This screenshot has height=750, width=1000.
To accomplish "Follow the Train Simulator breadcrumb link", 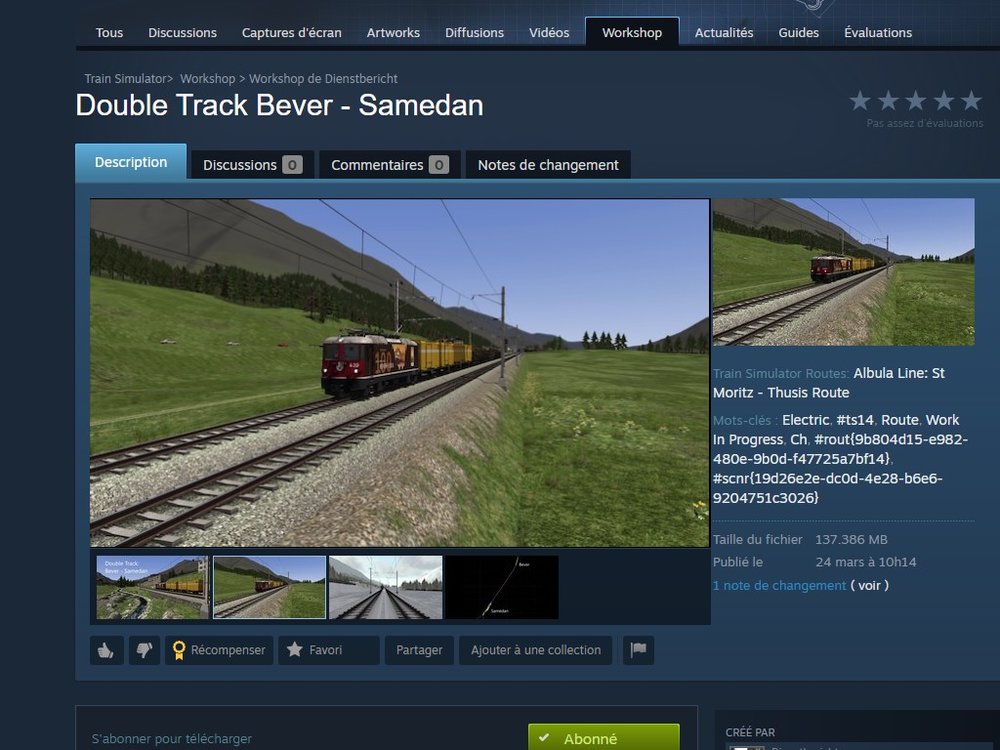I will [x=126, y=78].
